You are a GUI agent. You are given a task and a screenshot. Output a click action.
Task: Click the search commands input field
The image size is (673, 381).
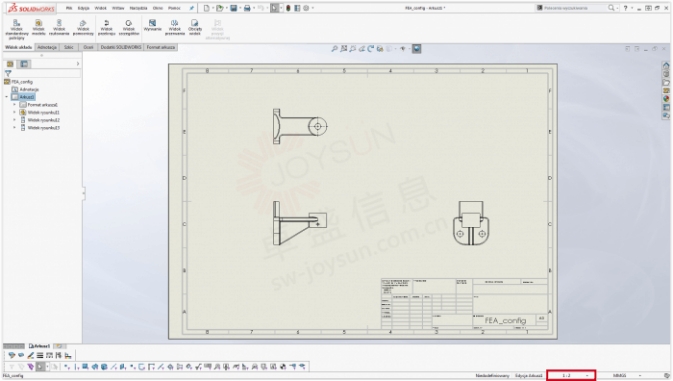click(571, 8)
